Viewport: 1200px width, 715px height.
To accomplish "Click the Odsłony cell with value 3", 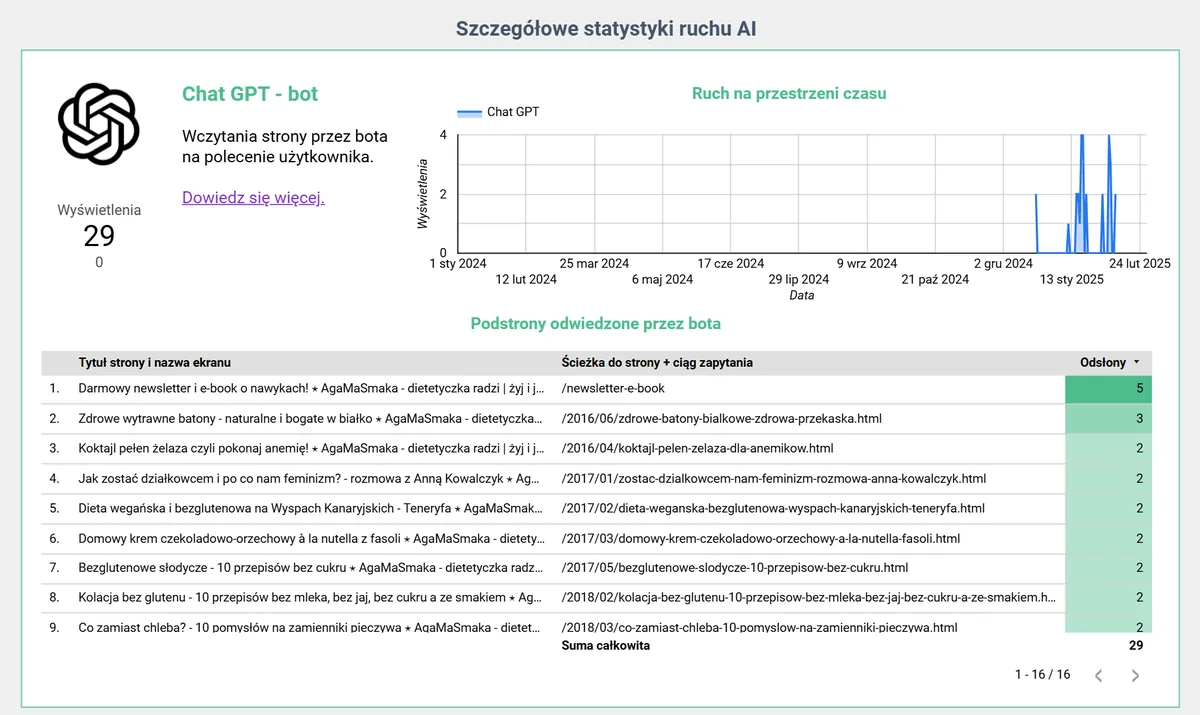I will point(1108,418).
